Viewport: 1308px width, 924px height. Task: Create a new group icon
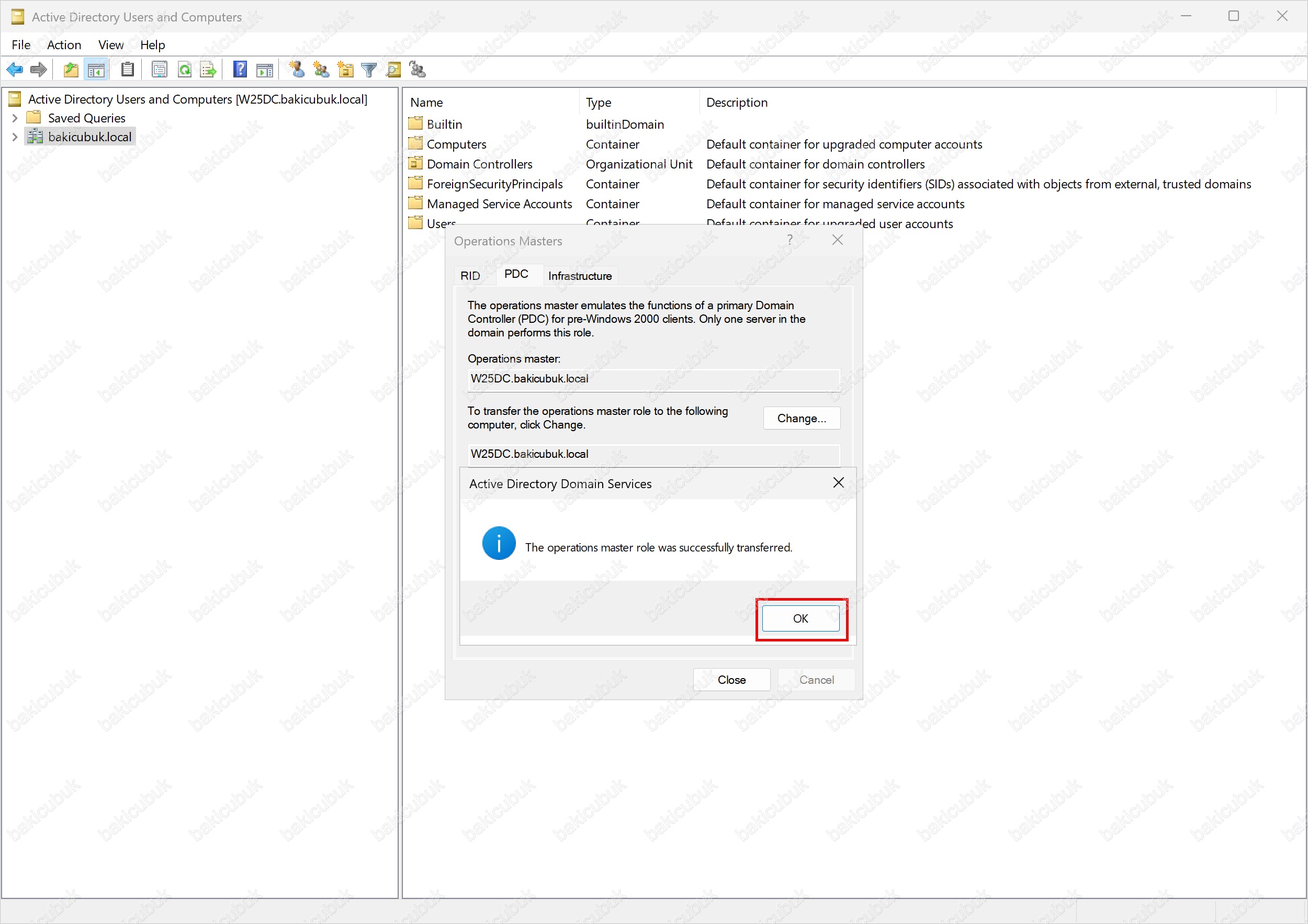321,70
